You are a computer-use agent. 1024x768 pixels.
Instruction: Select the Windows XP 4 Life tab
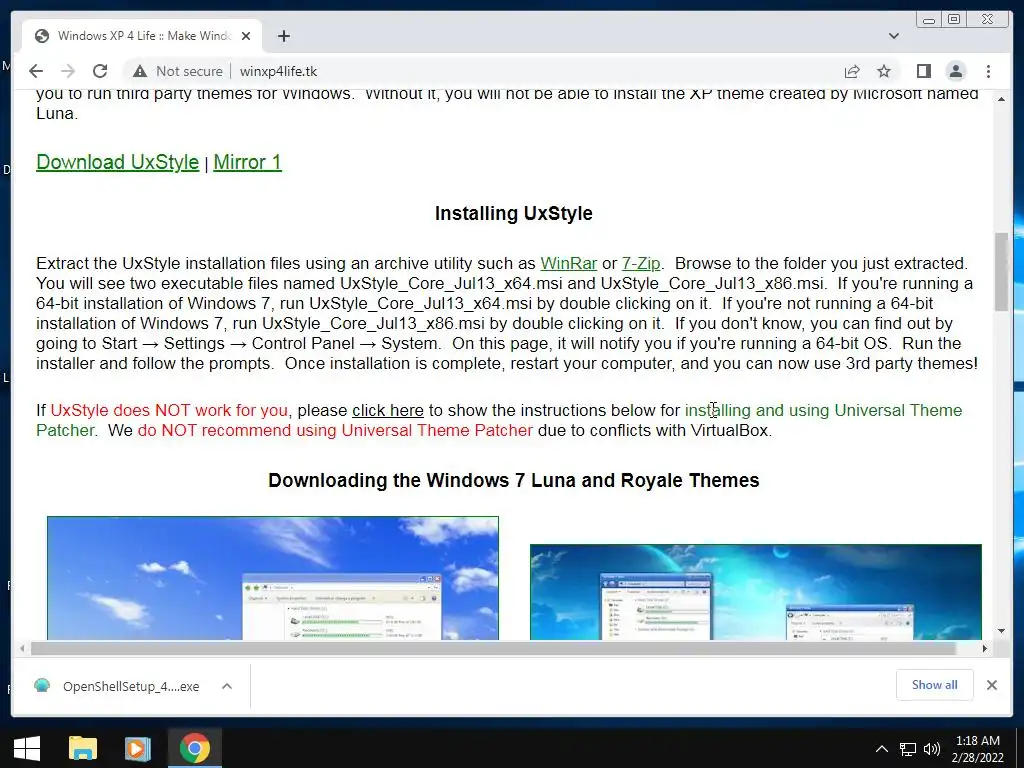(x=142, y=36)
